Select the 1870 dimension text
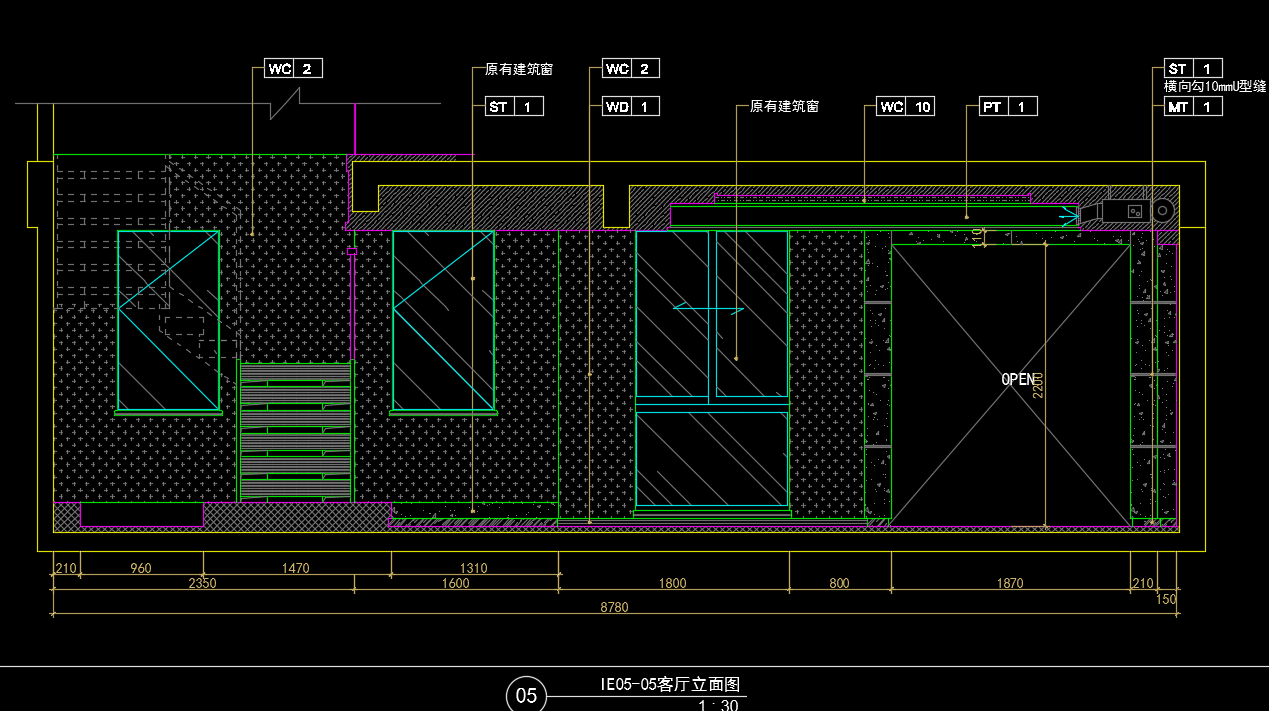Screen dimensions: 1269x711 pyautogui.click(x=1010, y=583)
